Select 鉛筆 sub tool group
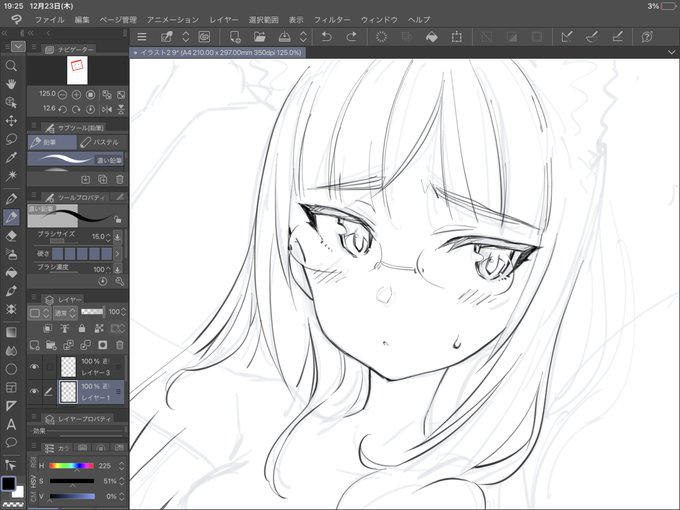This screenshot has height=510, width=680. tap(52, 142)
